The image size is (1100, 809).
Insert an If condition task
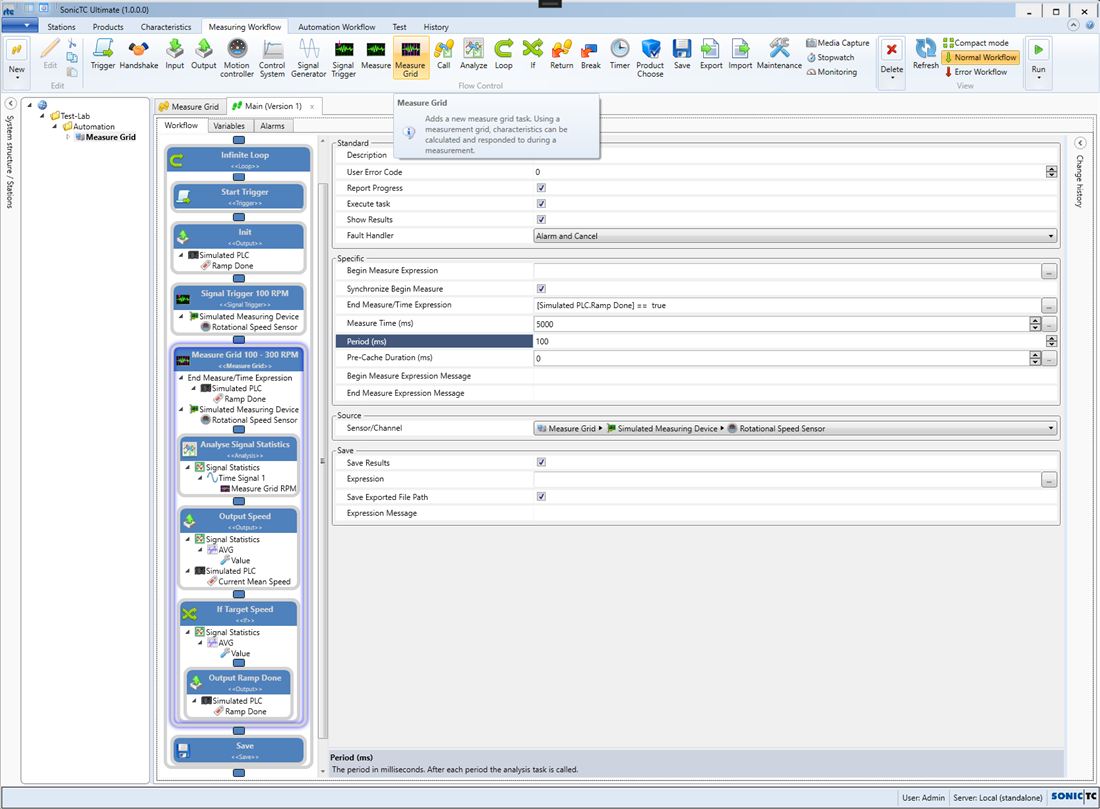pyautogui.click(x=532, y=55)
